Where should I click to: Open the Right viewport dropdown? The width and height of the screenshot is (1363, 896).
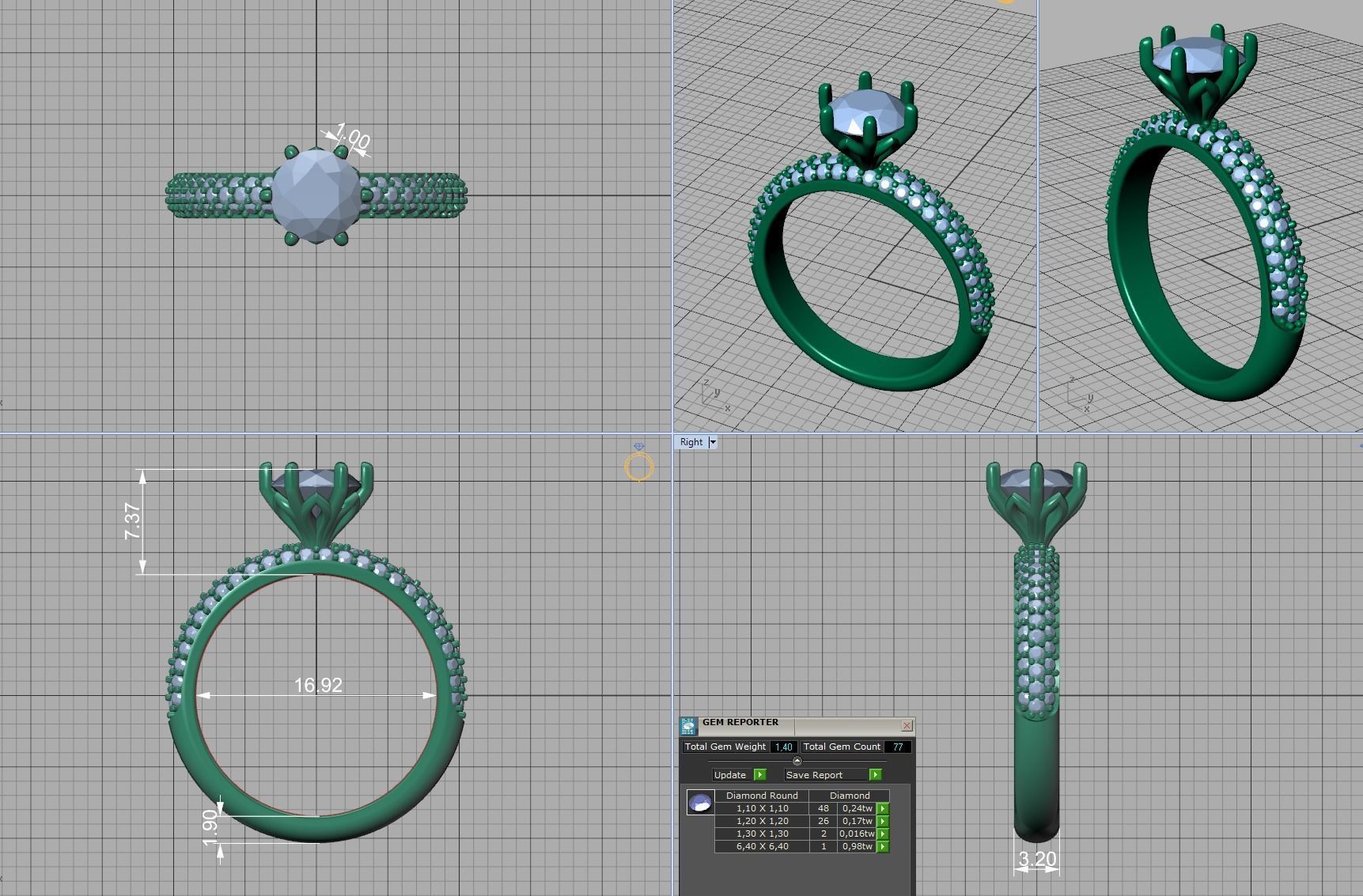[x=713, y=442]
